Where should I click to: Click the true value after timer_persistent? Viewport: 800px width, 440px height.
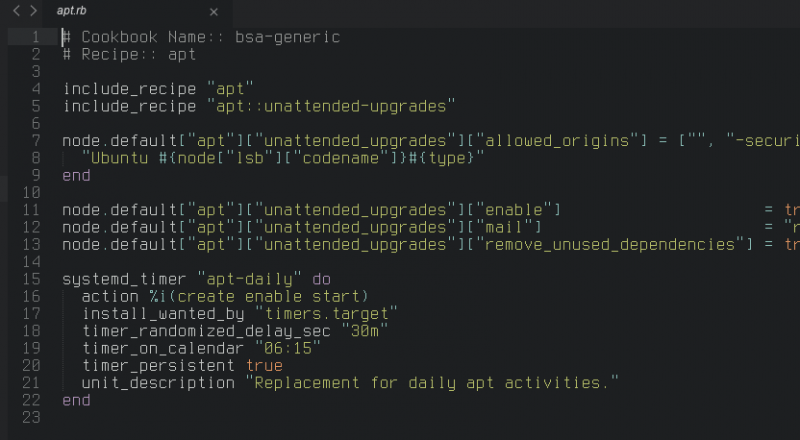tap(264, 365)
